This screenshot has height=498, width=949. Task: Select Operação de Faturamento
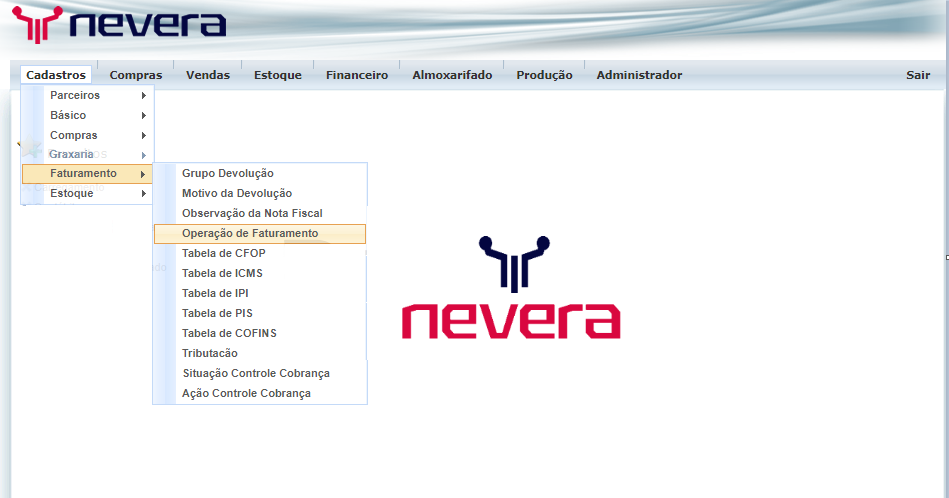click(260, 234)
